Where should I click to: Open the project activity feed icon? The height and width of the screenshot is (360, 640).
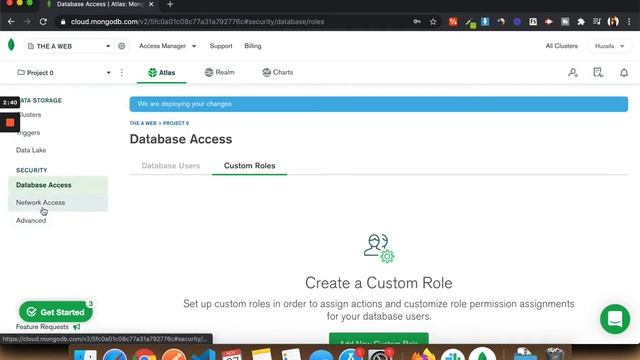coord(598,73)
